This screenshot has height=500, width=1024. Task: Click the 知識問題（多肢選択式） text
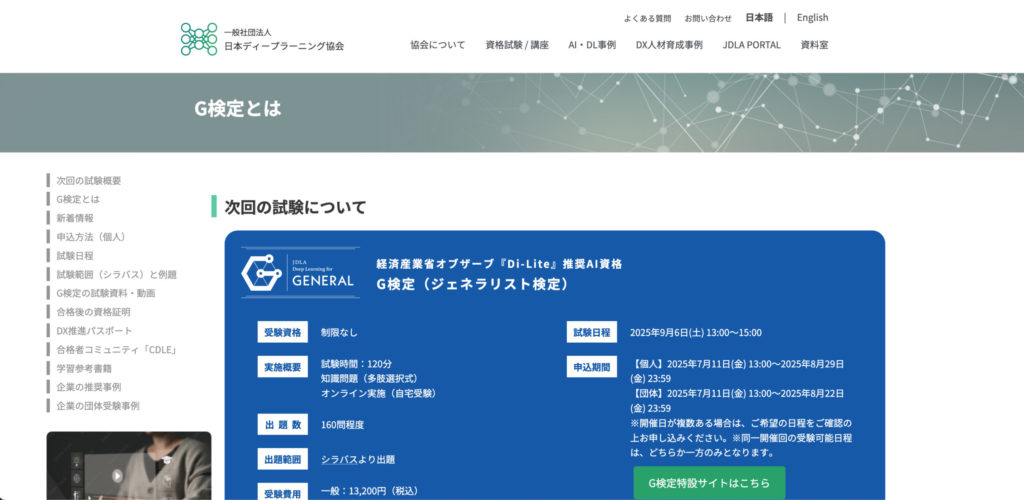(370, 379)
